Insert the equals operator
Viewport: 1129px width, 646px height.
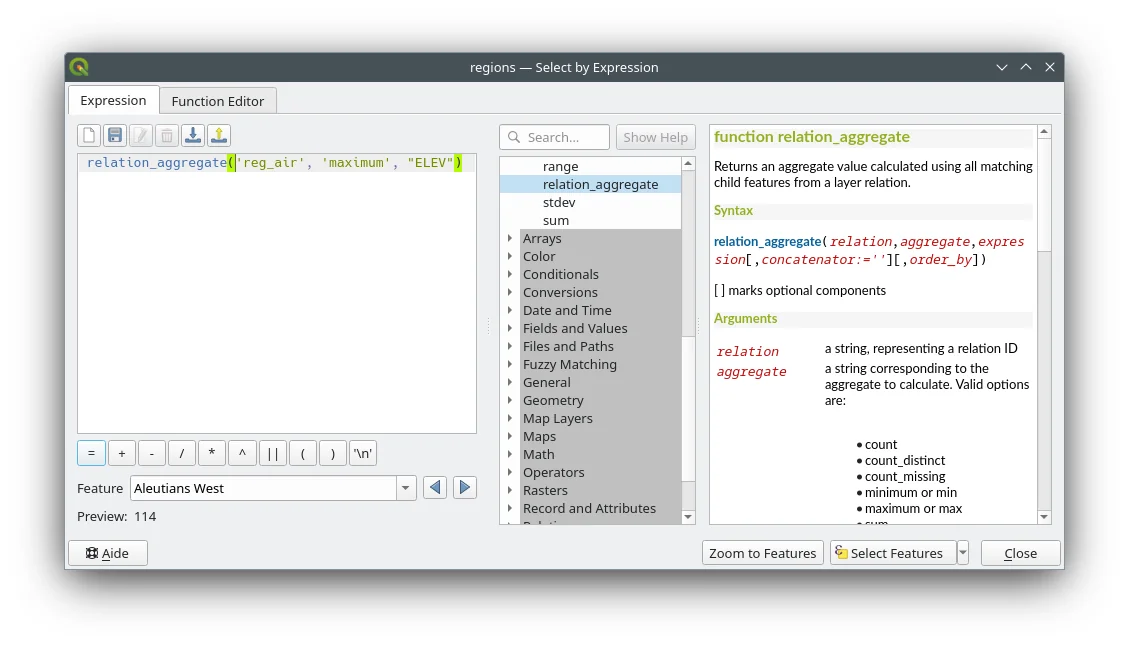[91, 453]
